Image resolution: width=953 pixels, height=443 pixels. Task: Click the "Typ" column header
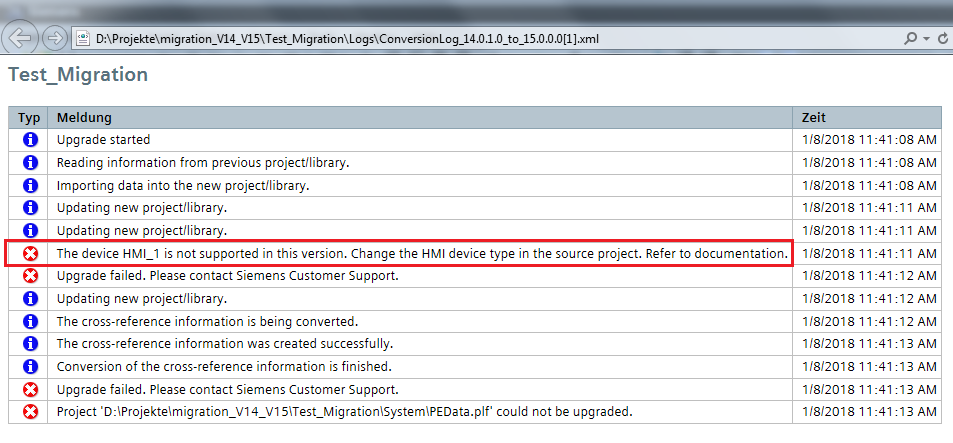[x=29, y=118]
